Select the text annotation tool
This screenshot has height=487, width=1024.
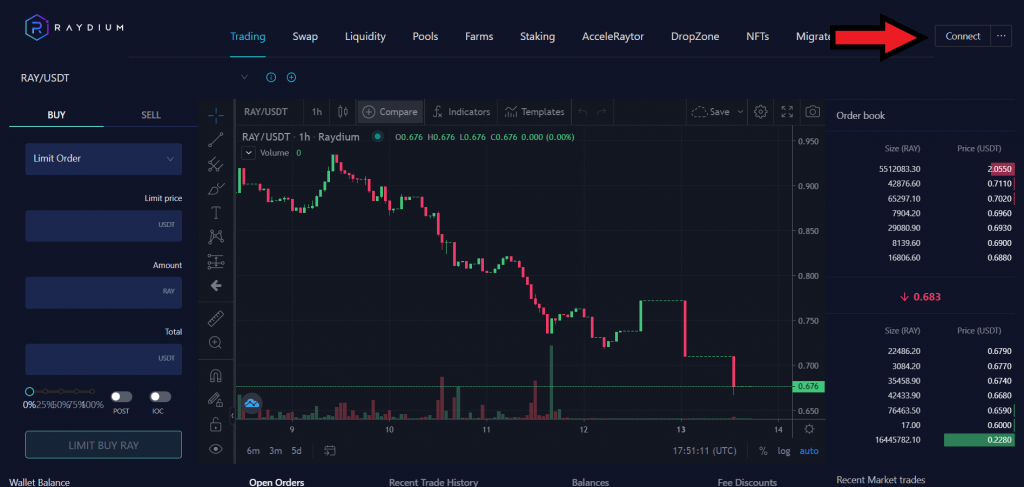(x=215, y=213)
